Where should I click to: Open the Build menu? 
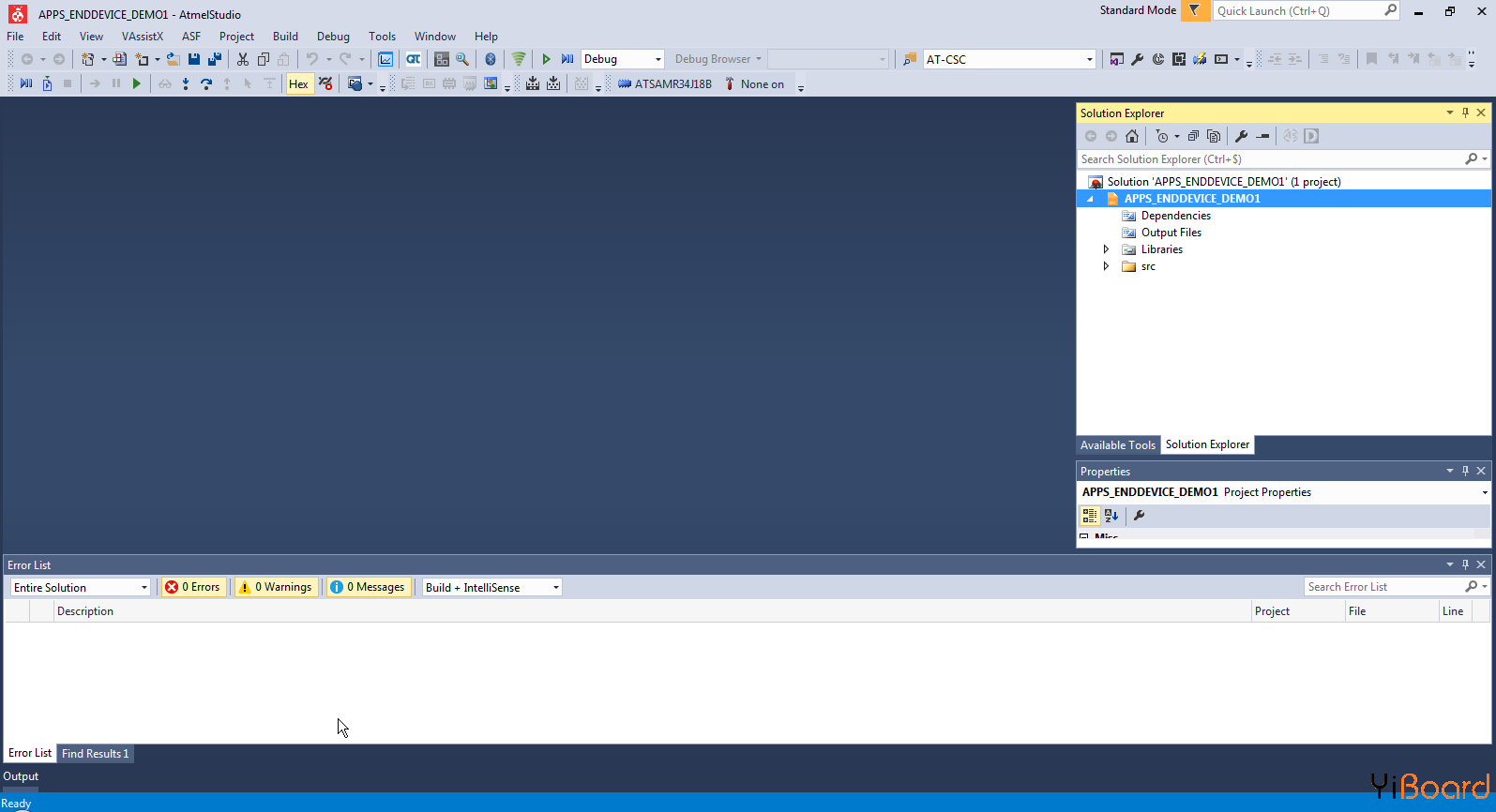(285, 37)
